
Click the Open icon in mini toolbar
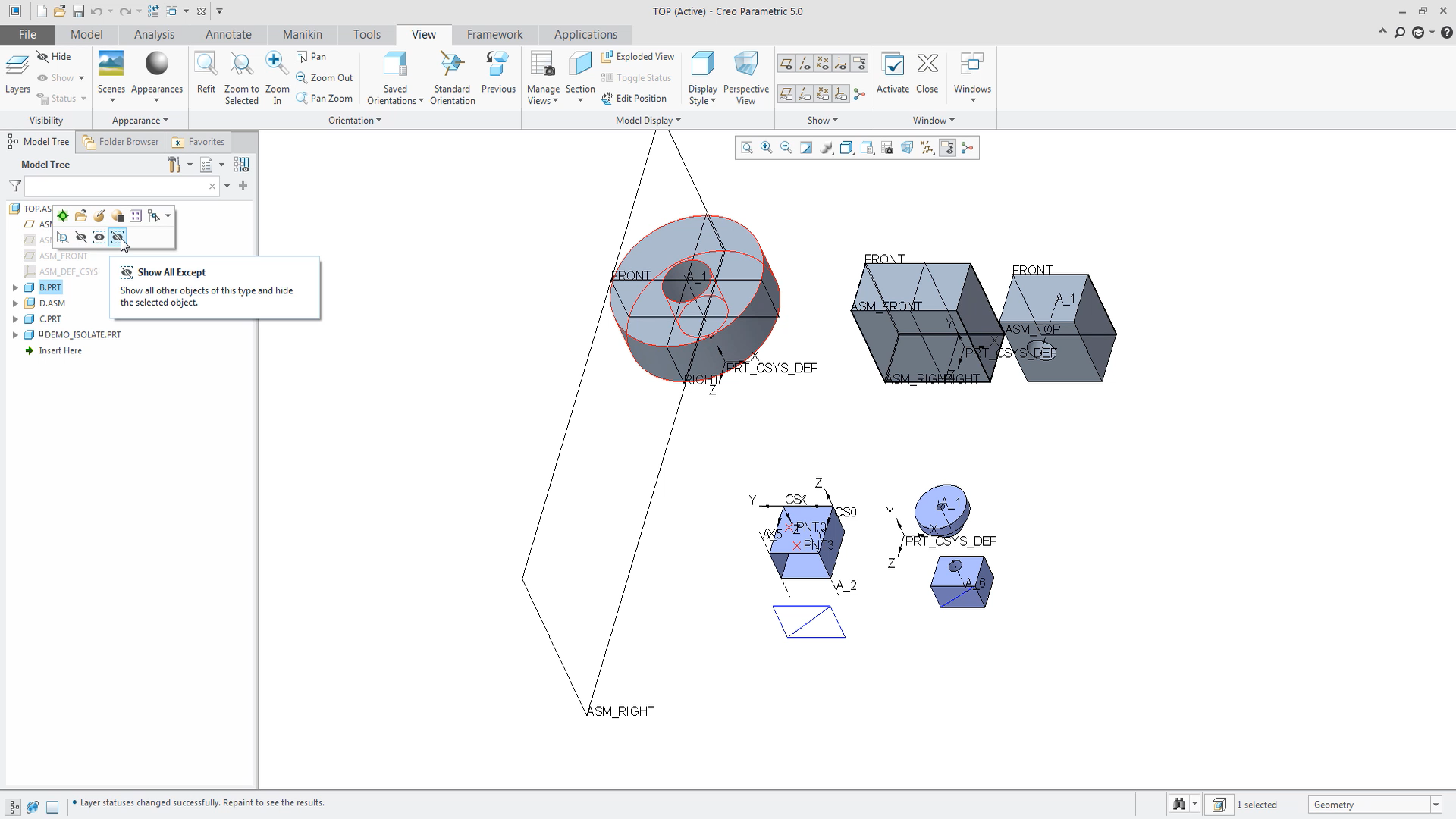pyautogui.click(x=81, y=216)
